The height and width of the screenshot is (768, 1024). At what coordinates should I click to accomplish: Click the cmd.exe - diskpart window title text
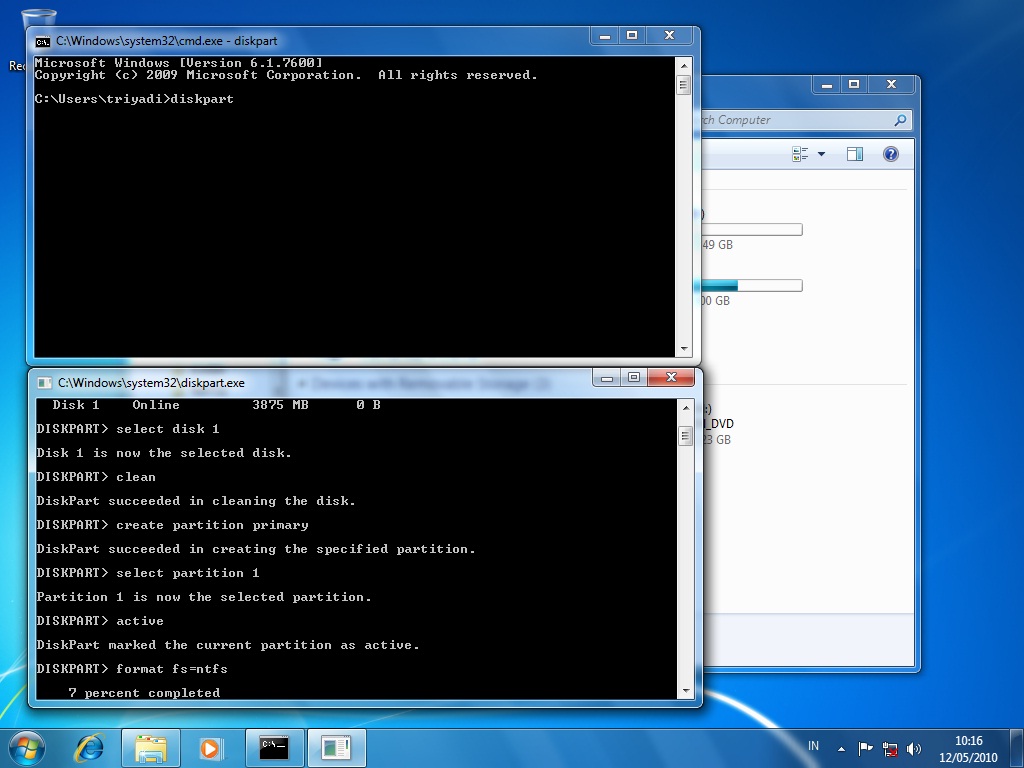point(167,41)
